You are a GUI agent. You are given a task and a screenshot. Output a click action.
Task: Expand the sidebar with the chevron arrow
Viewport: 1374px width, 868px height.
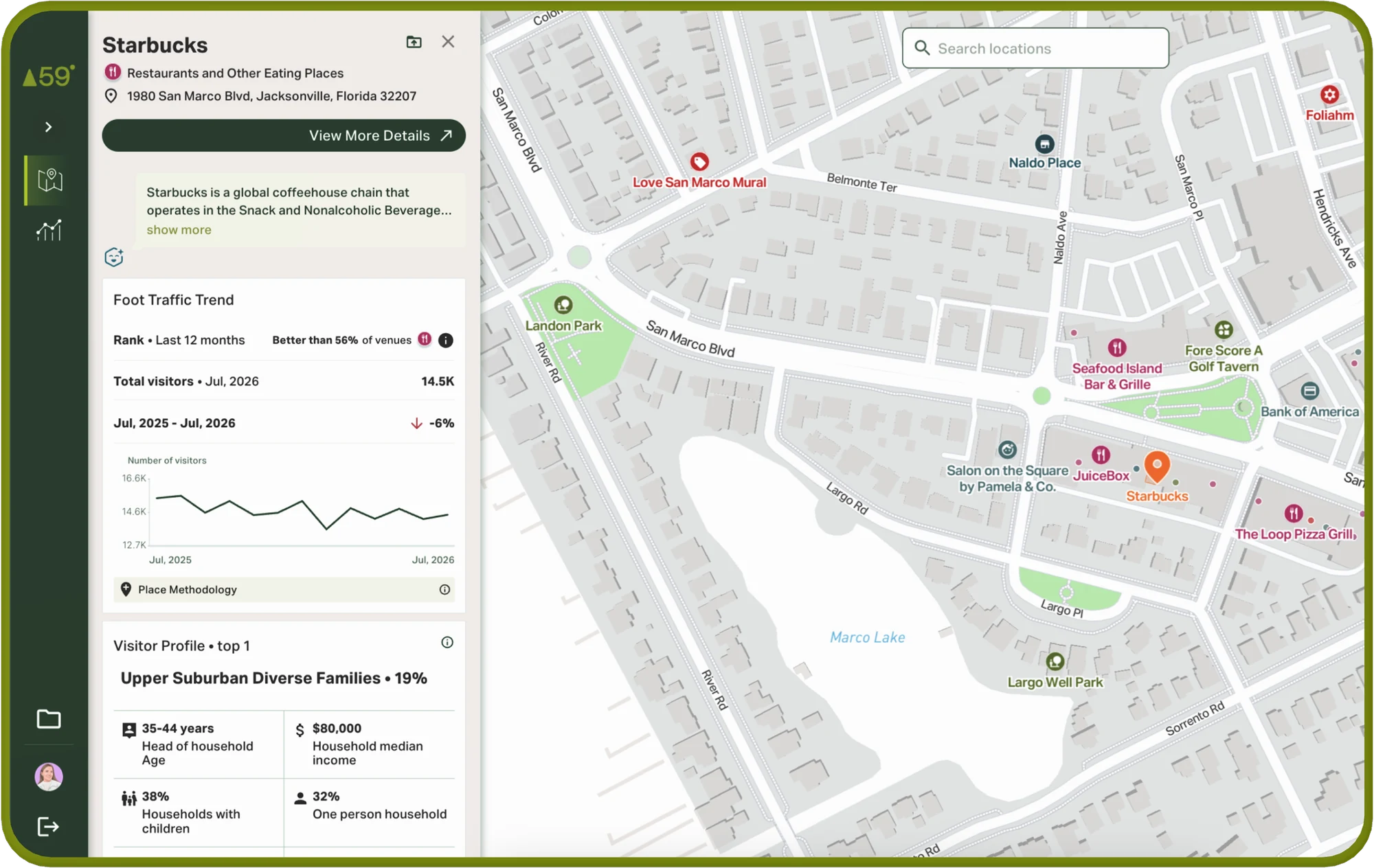pos(48,127)
